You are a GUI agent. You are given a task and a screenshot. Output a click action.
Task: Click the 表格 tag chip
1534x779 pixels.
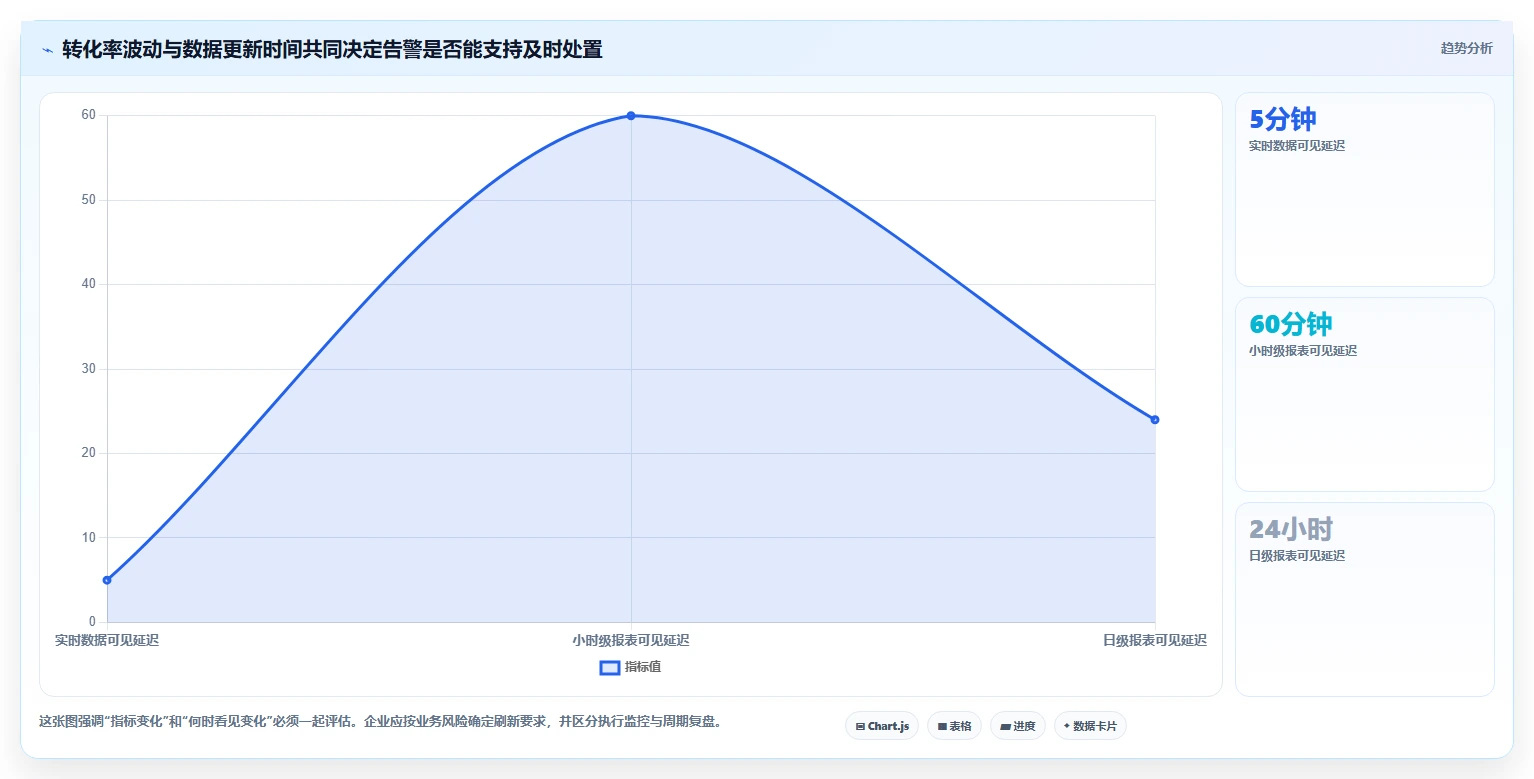pos(954,726)
